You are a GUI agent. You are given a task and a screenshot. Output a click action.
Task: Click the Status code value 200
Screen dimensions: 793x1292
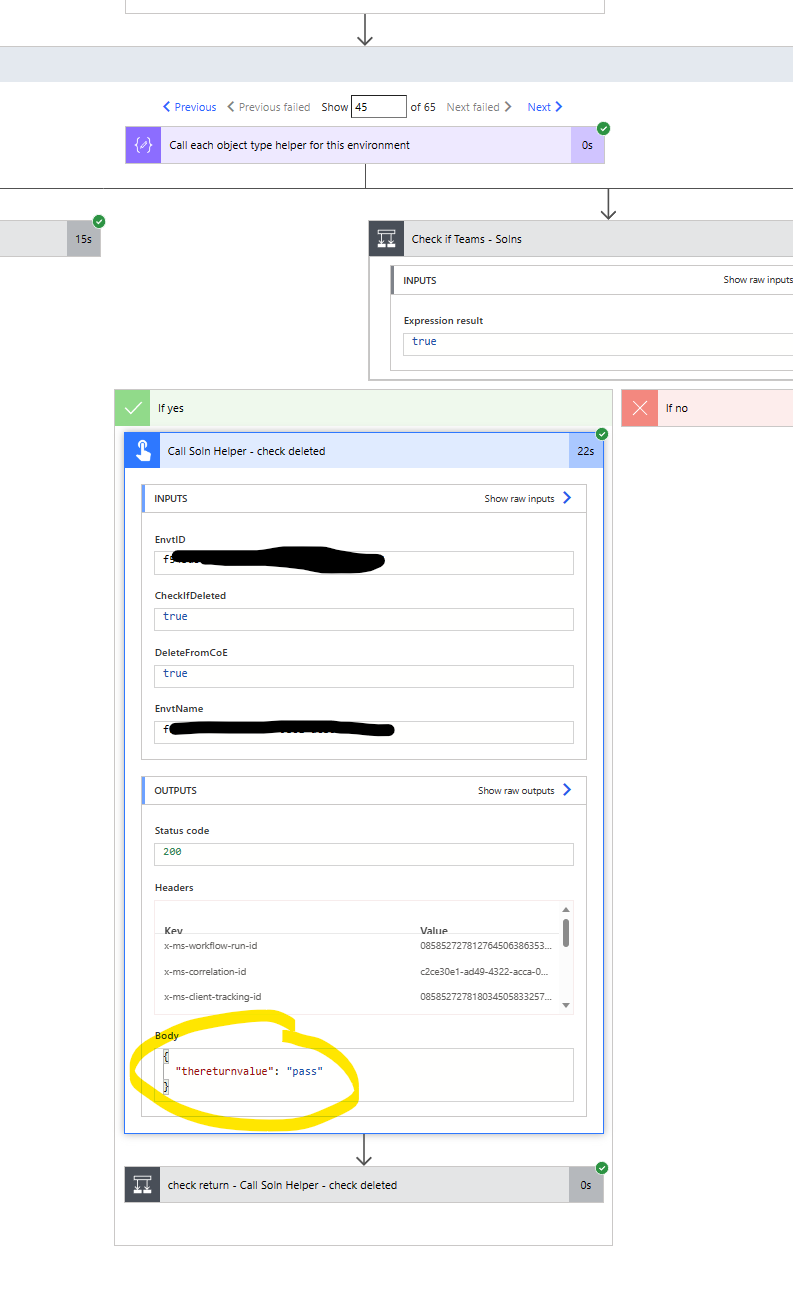[x=364, y=854]
